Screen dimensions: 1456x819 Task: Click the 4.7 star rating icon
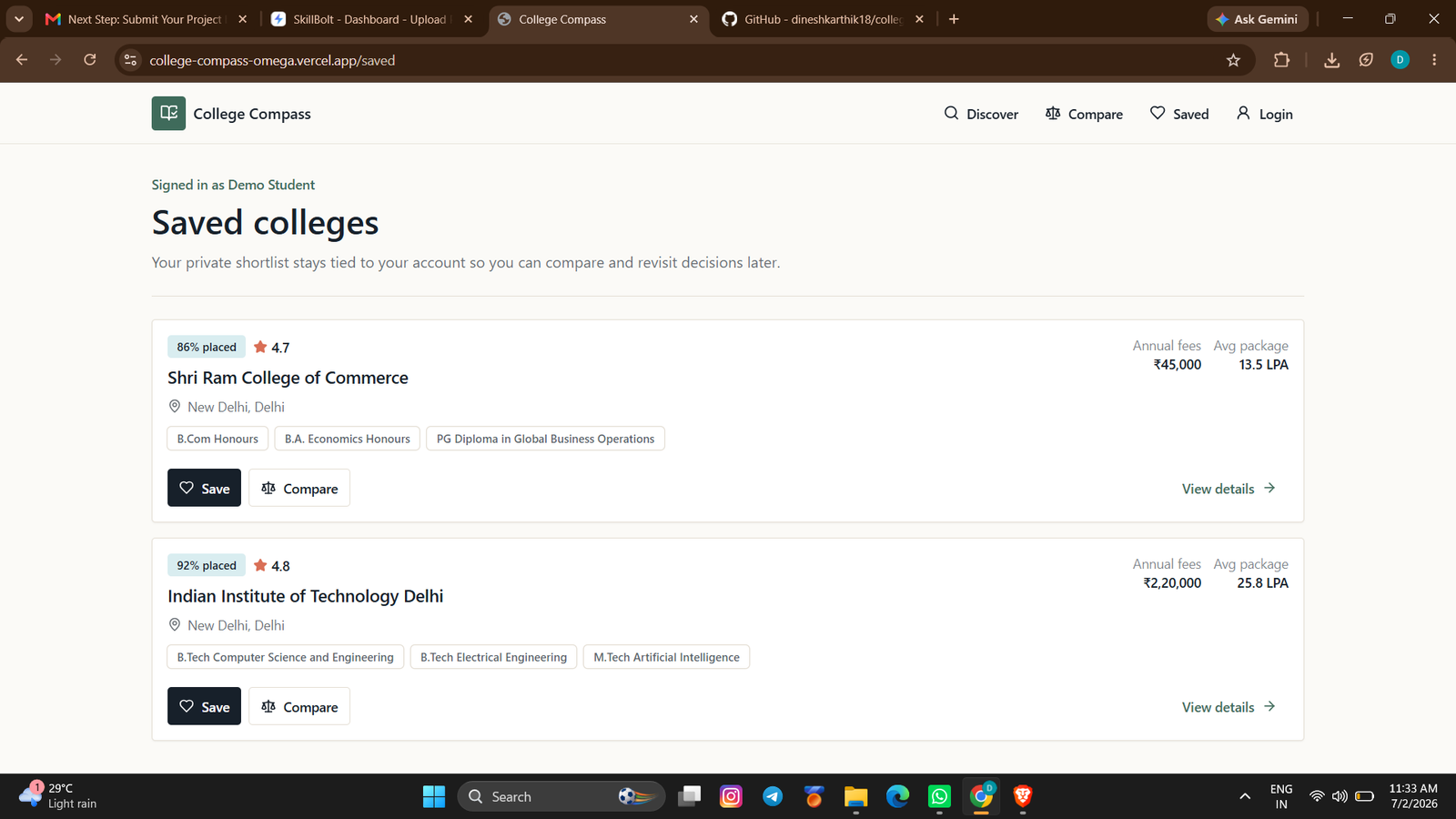pos(260,347)
